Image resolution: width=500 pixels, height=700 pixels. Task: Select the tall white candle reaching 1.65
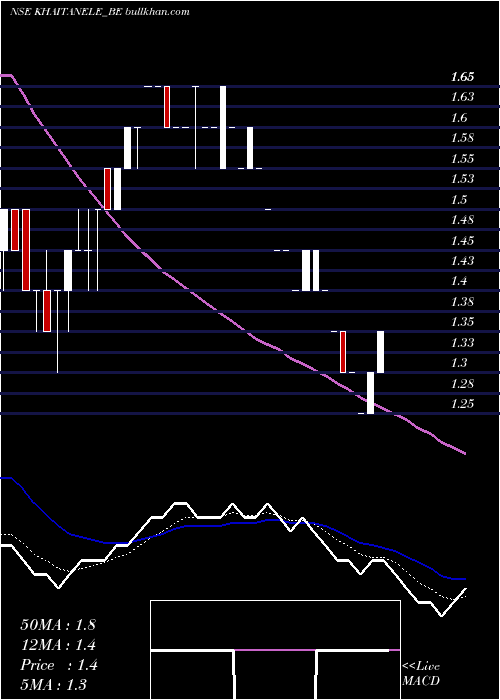tap(223, 127)
